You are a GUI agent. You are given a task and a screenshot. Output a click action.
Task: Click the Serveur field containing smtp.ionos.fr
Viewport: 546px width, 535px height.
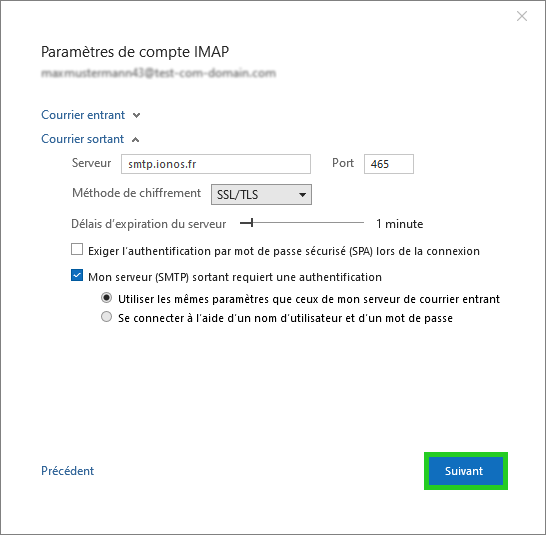pos(216,164)
